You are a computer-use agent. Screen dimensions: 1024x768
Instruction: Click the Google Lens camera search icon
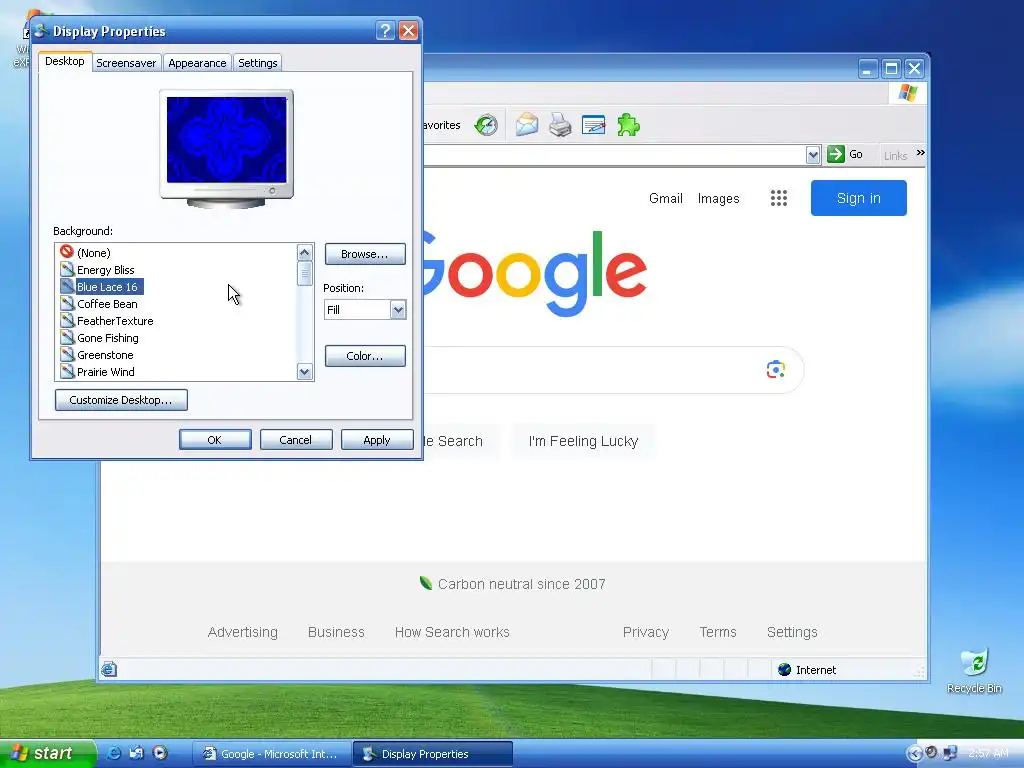coord(776,370)
